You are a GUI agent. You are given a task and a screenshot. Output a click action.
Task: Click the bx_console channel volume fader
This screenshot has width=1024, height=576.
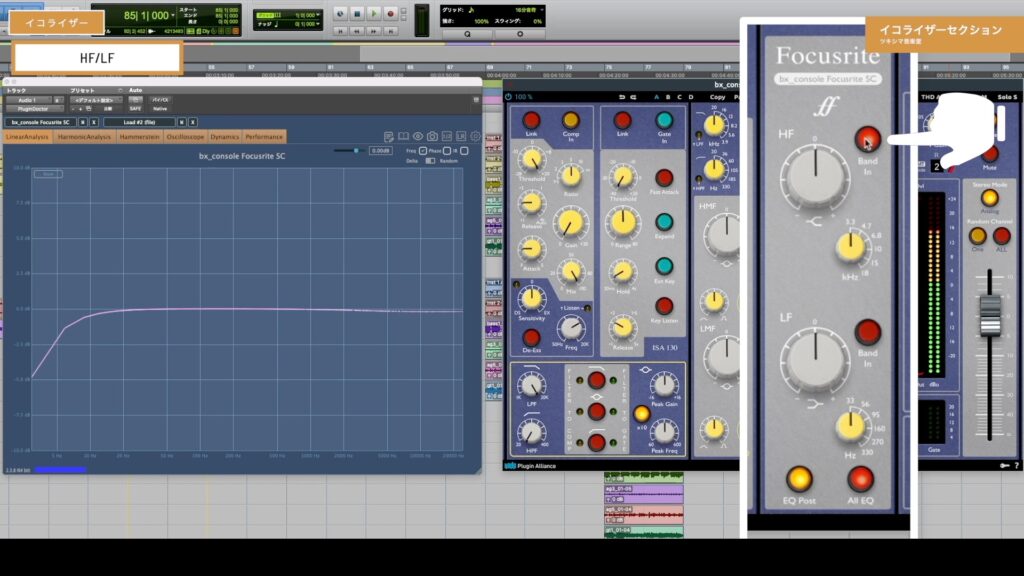[990, 316]
